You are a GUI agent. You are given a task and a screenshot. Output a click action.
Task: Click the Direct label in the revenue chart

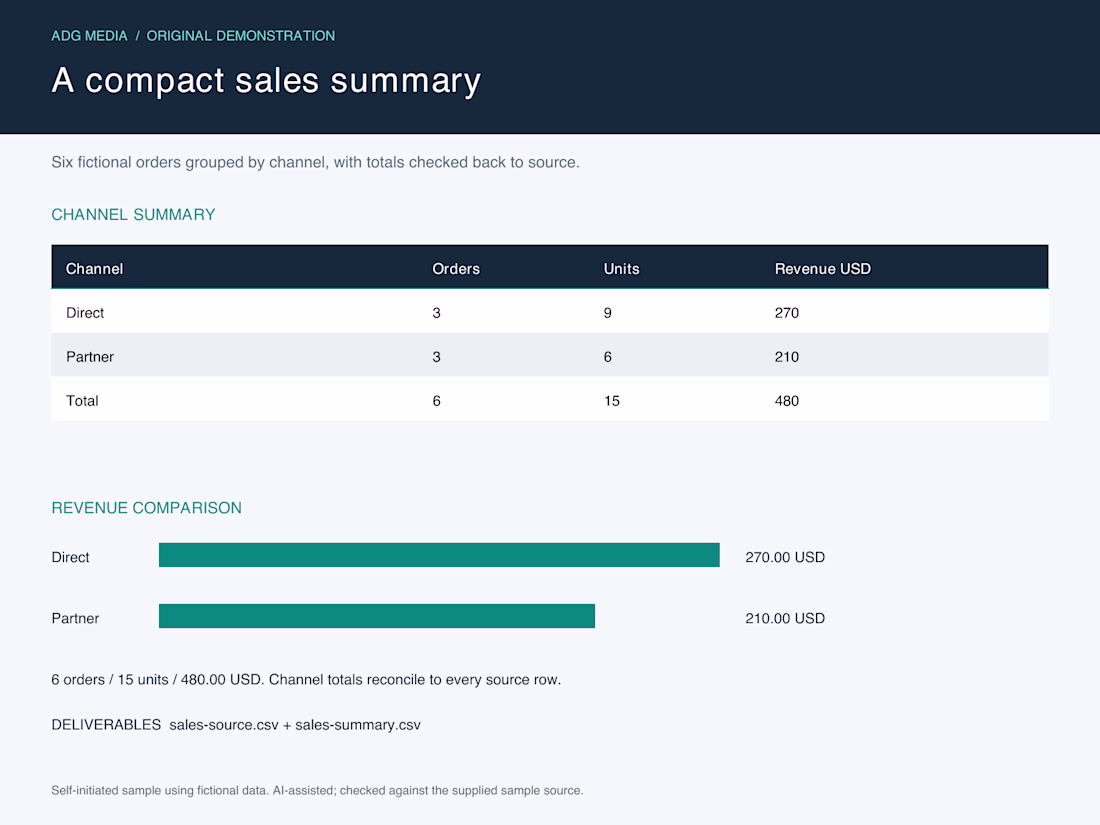coord(70,557)
